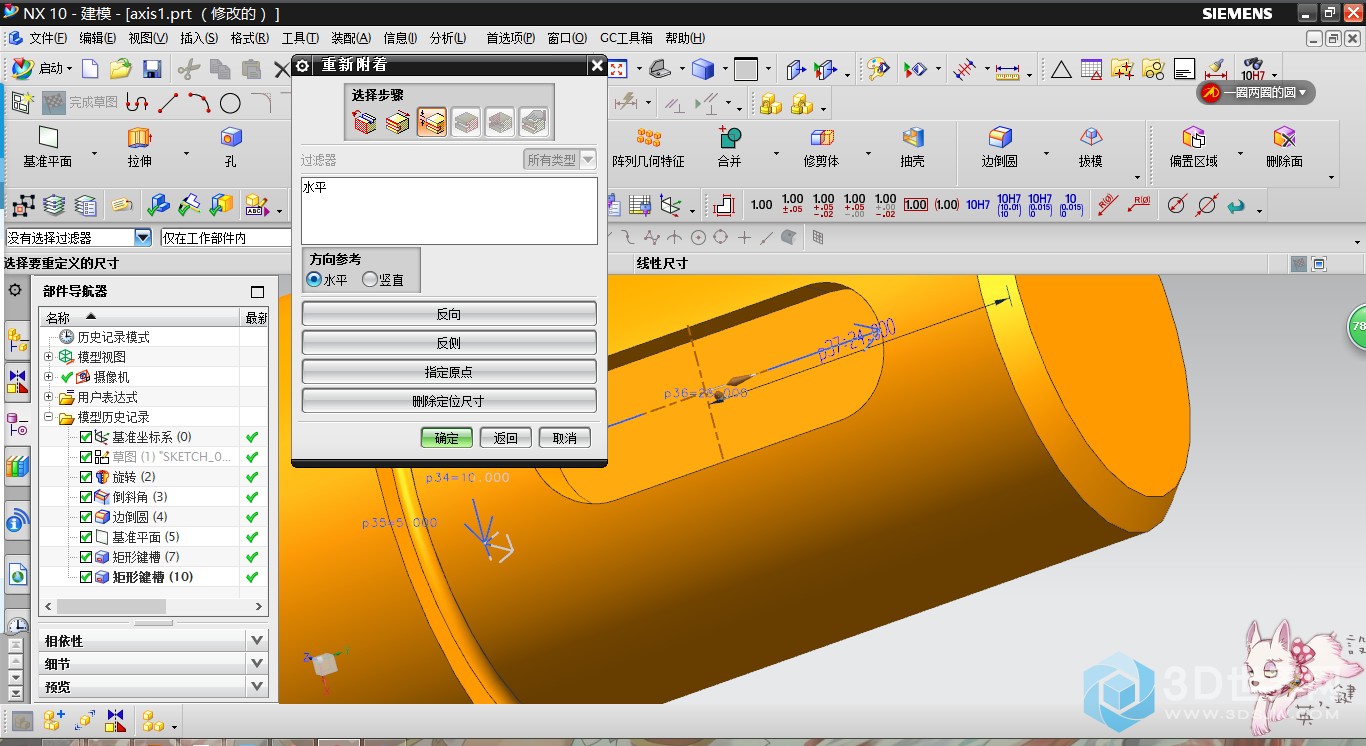
Task: Click the 合并 unite tool
Action: tap(730, 148)
